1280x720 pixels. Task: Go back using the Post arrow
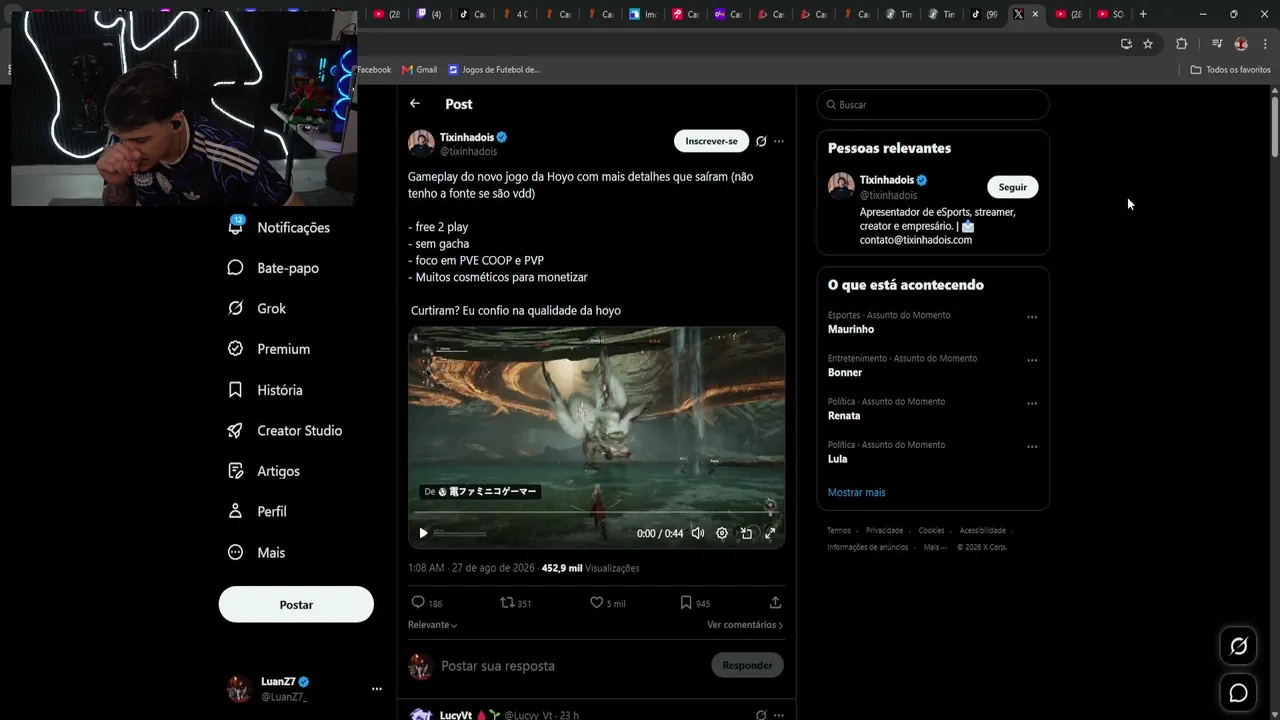pyautogui.click(x=415, y=104)
